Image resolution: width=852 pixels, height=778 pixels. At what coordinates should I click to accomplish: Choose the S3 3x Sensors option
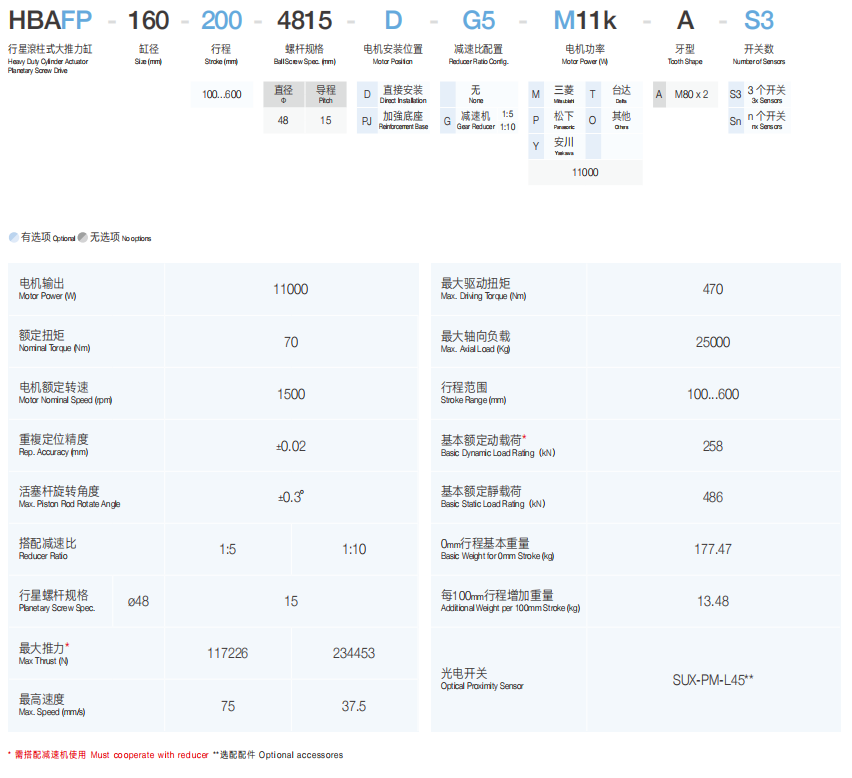click(x=735, y=94)
